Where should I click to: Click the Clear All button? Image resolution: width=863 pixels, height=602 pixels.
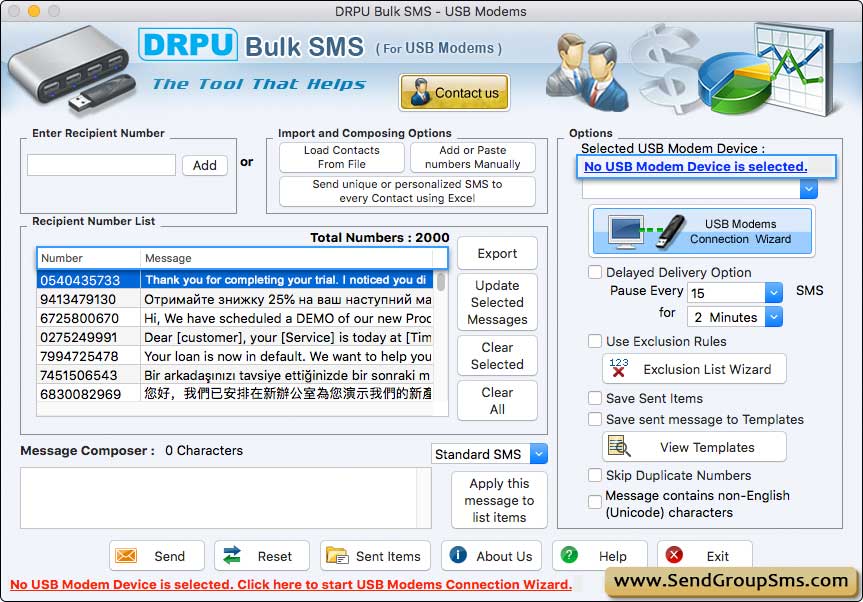click(497, 401)
